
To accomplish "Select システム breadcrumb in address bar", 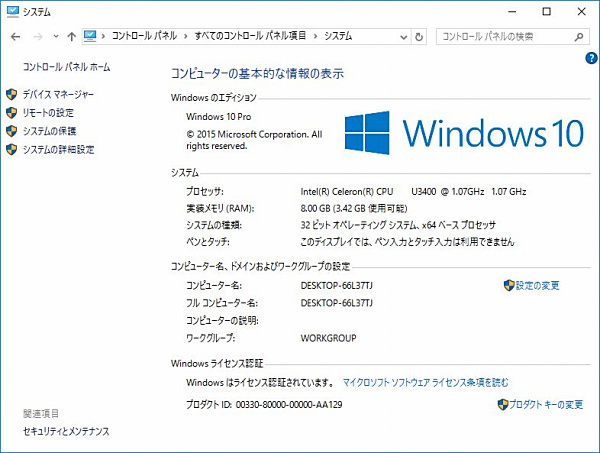I will click(338, 36).
